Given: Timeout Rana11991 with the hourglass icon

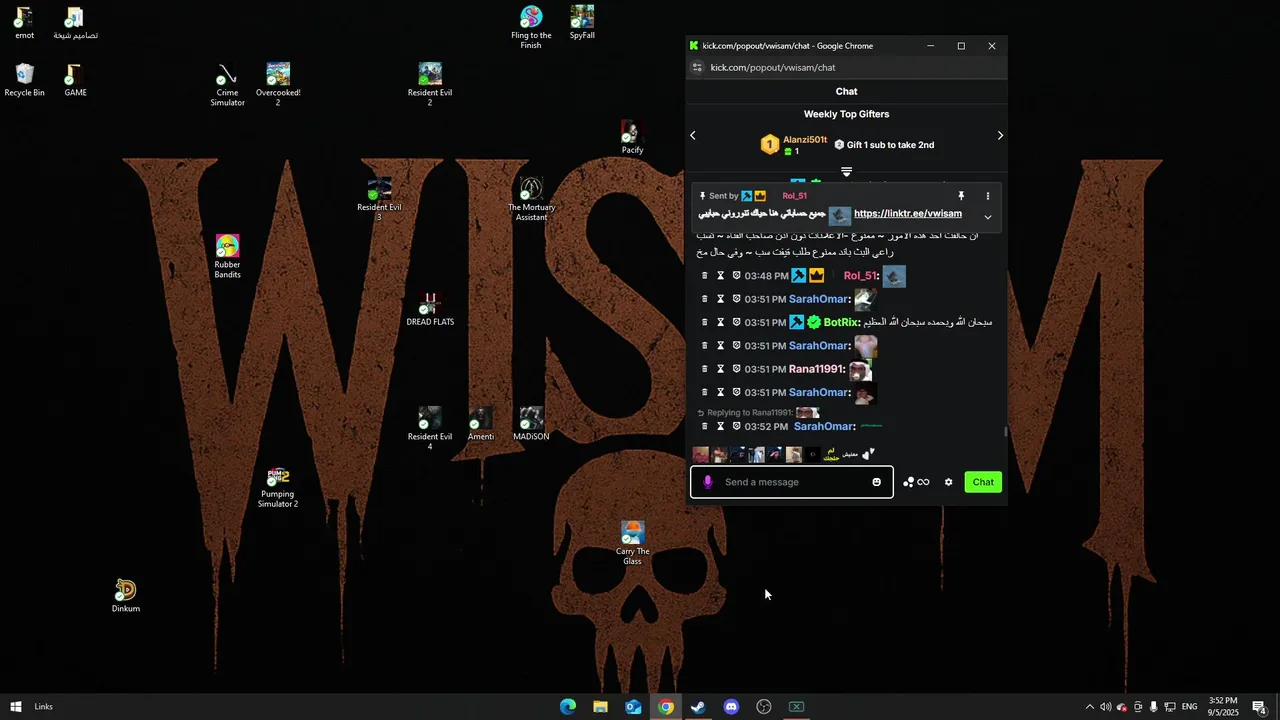Looking at the screenshot, I should (720, 369).
